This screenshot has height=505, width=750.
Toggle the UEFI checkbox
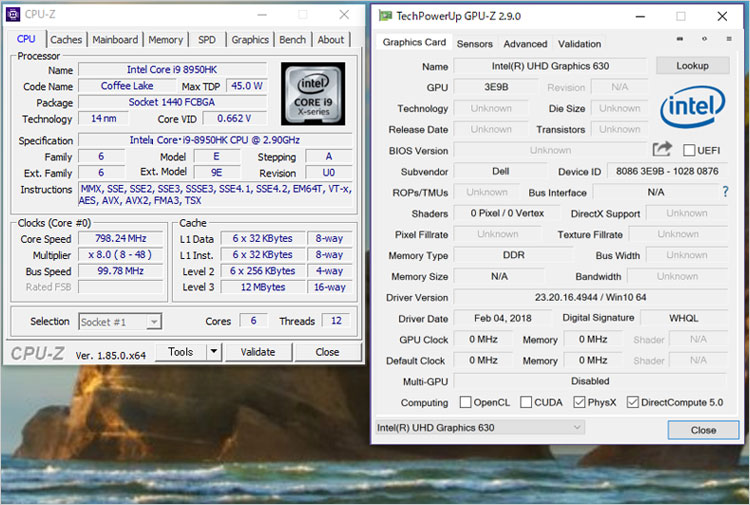[x=689, y=150]
